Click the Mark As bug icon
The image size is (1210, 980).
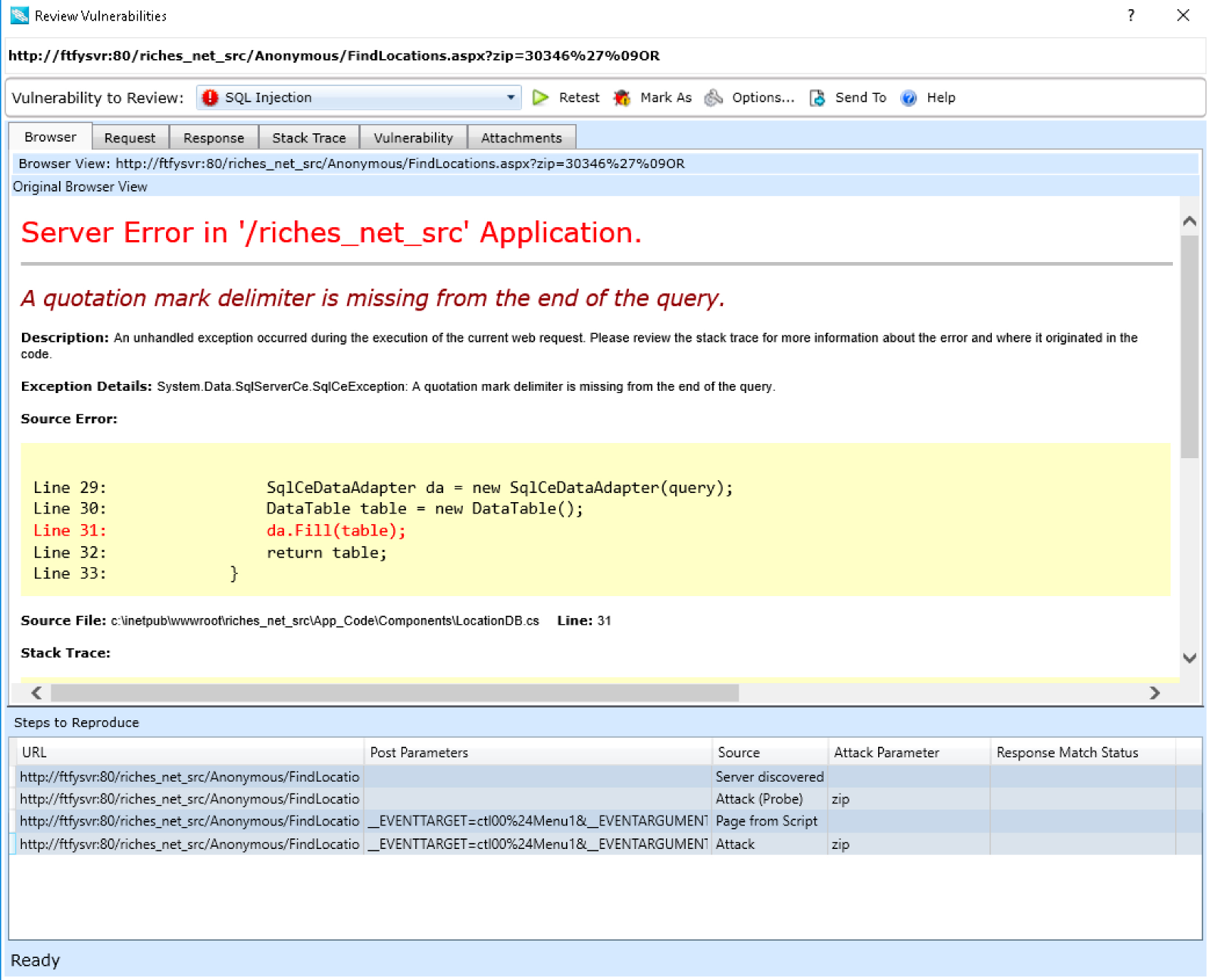click(622, 98)
